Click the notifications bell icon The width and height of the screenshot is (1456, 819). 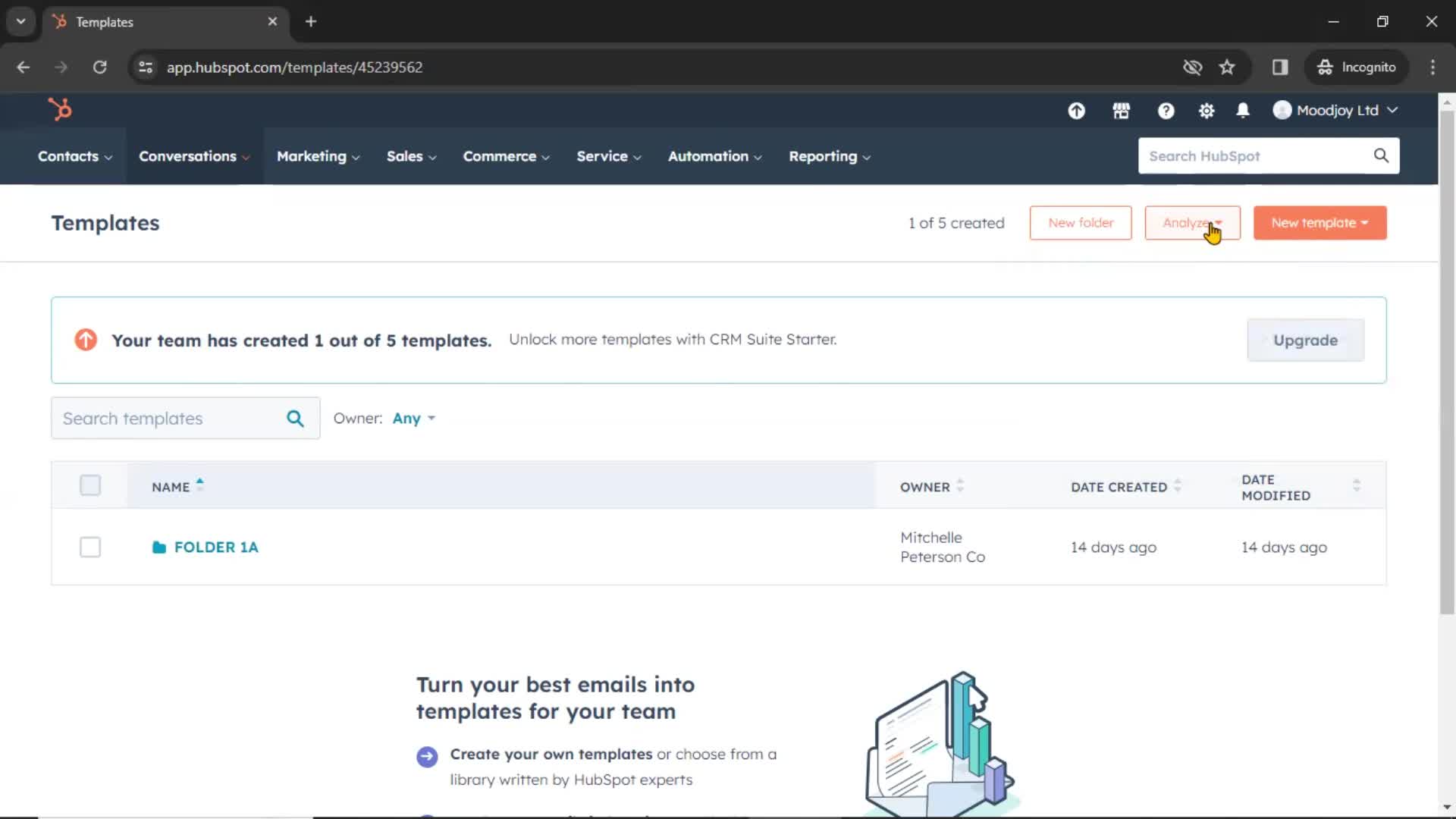(1243, 110)
